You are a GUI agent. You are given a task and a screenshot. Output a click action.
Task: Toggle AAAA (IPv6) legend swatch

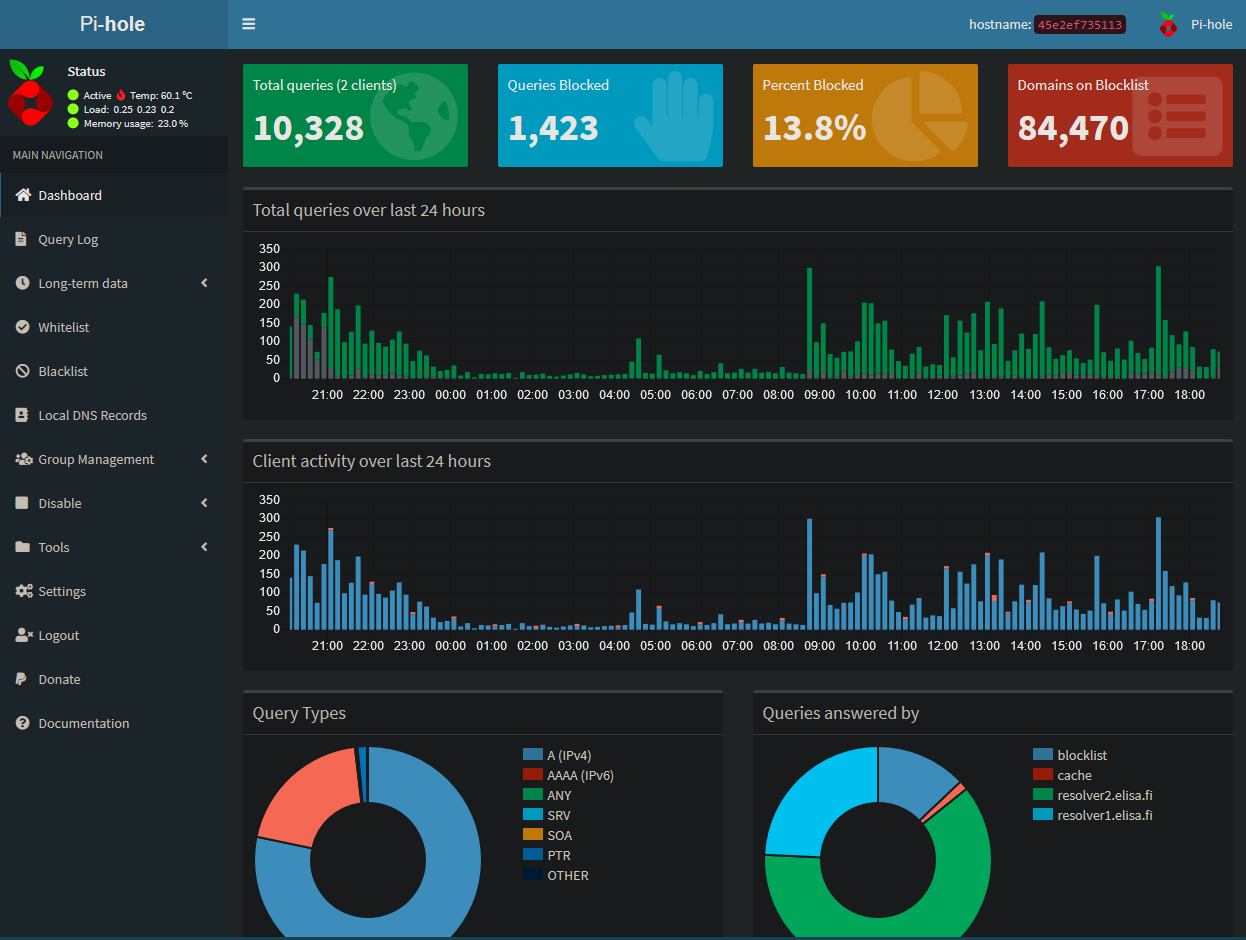pos(532,775)
